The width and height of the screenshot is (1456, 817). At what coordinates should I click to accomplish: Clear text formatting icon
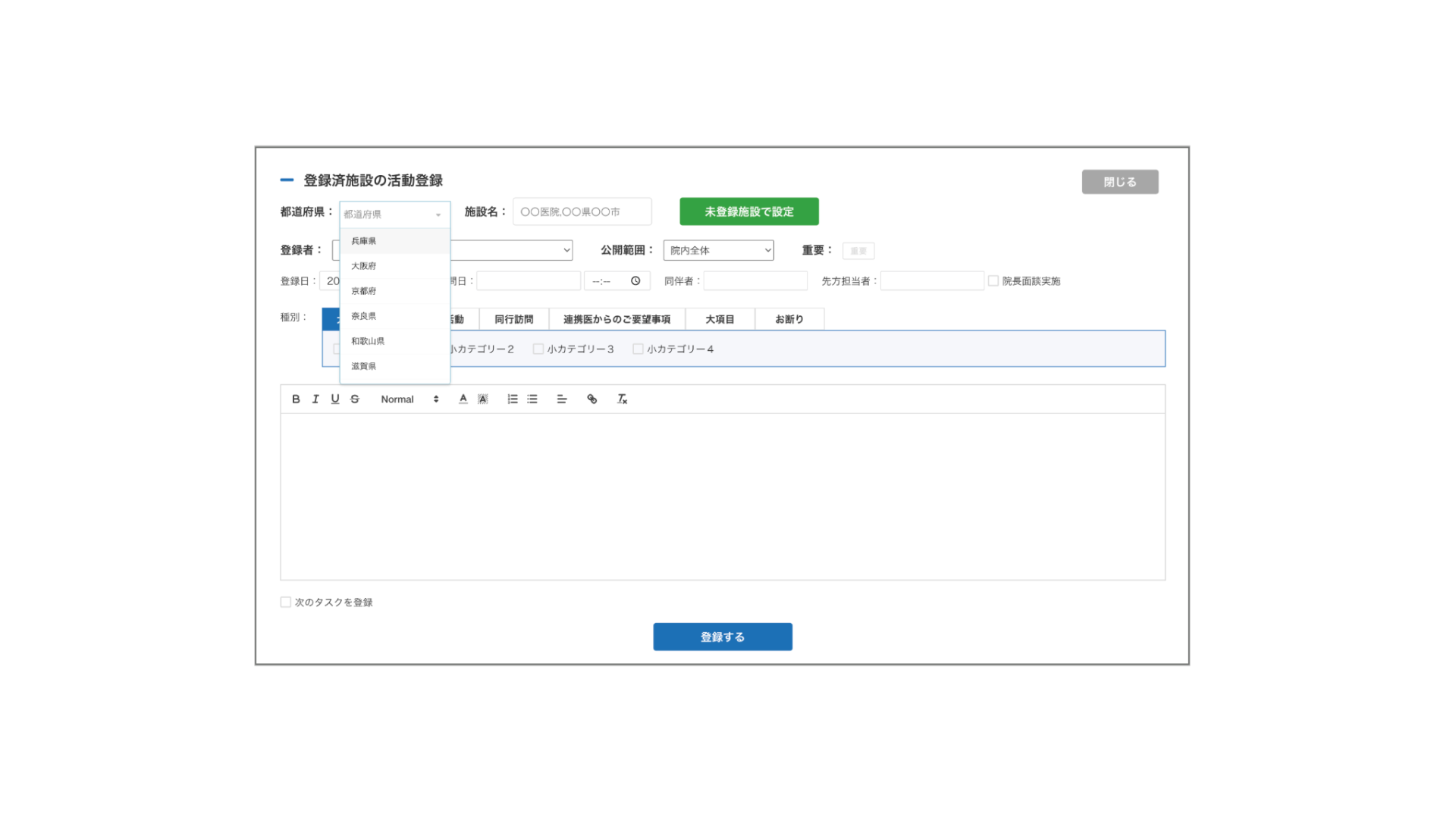622,399
